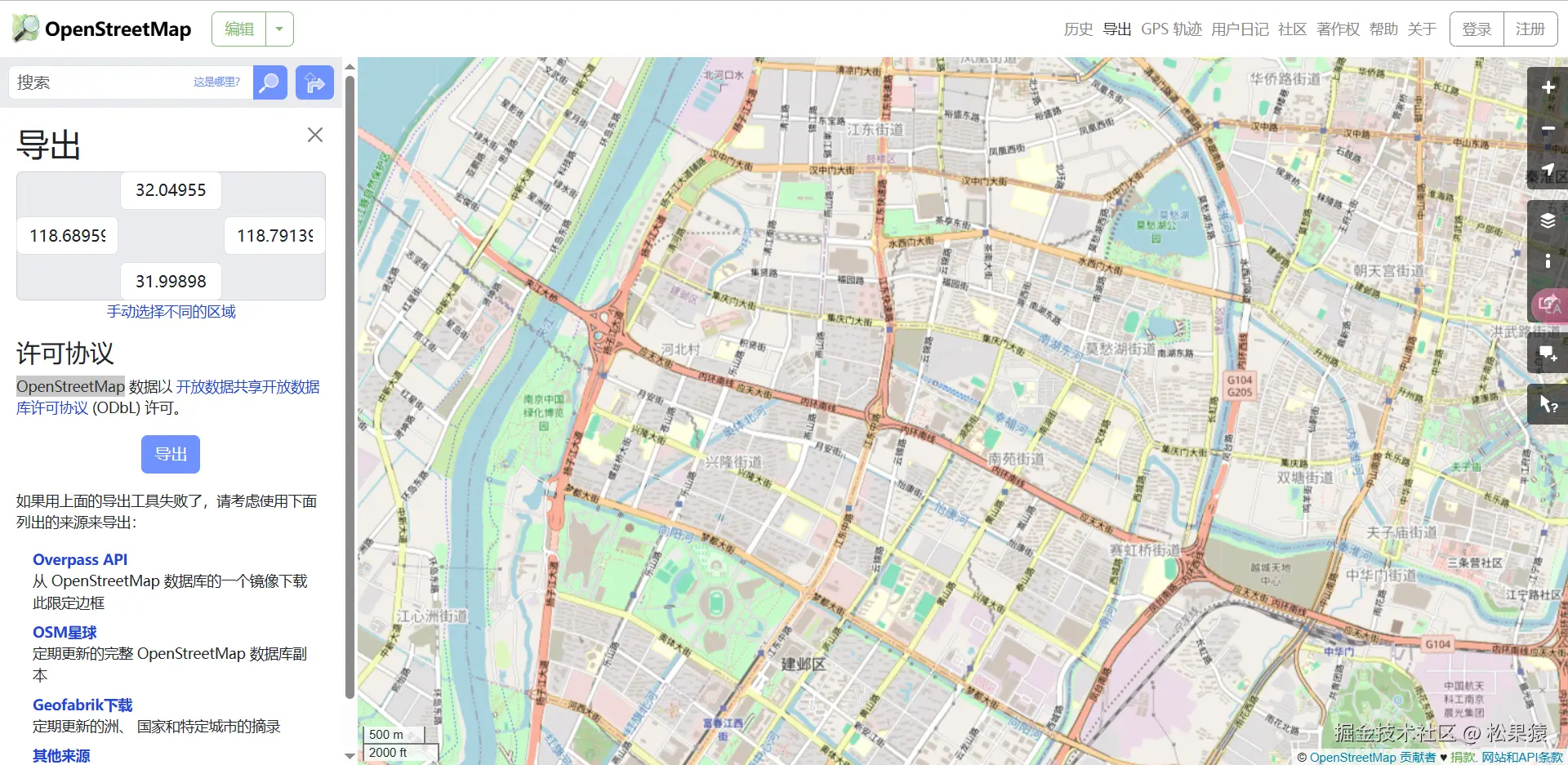Edit the west longitude field 118.6895
1568x765 pixels.
pos(68,236)
